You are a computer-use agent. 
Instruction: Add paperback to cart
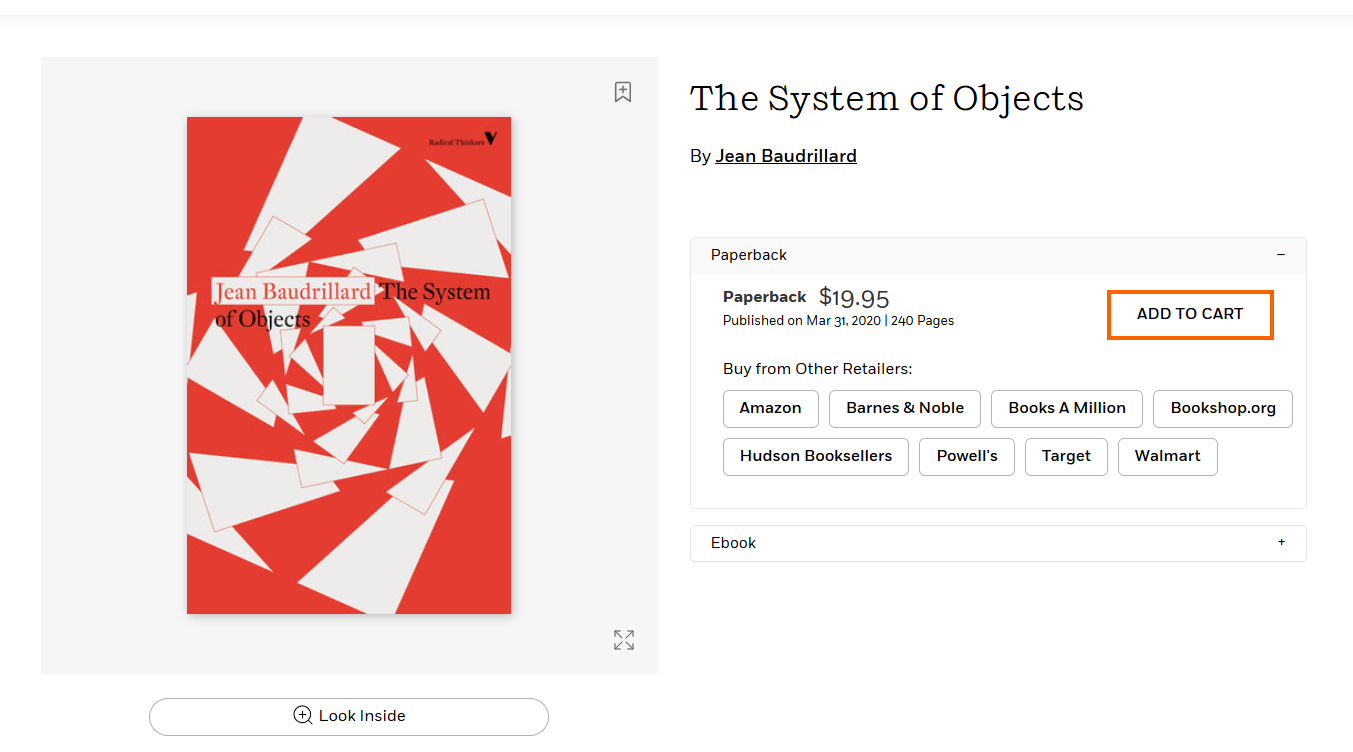click(x=1189, y=314)
